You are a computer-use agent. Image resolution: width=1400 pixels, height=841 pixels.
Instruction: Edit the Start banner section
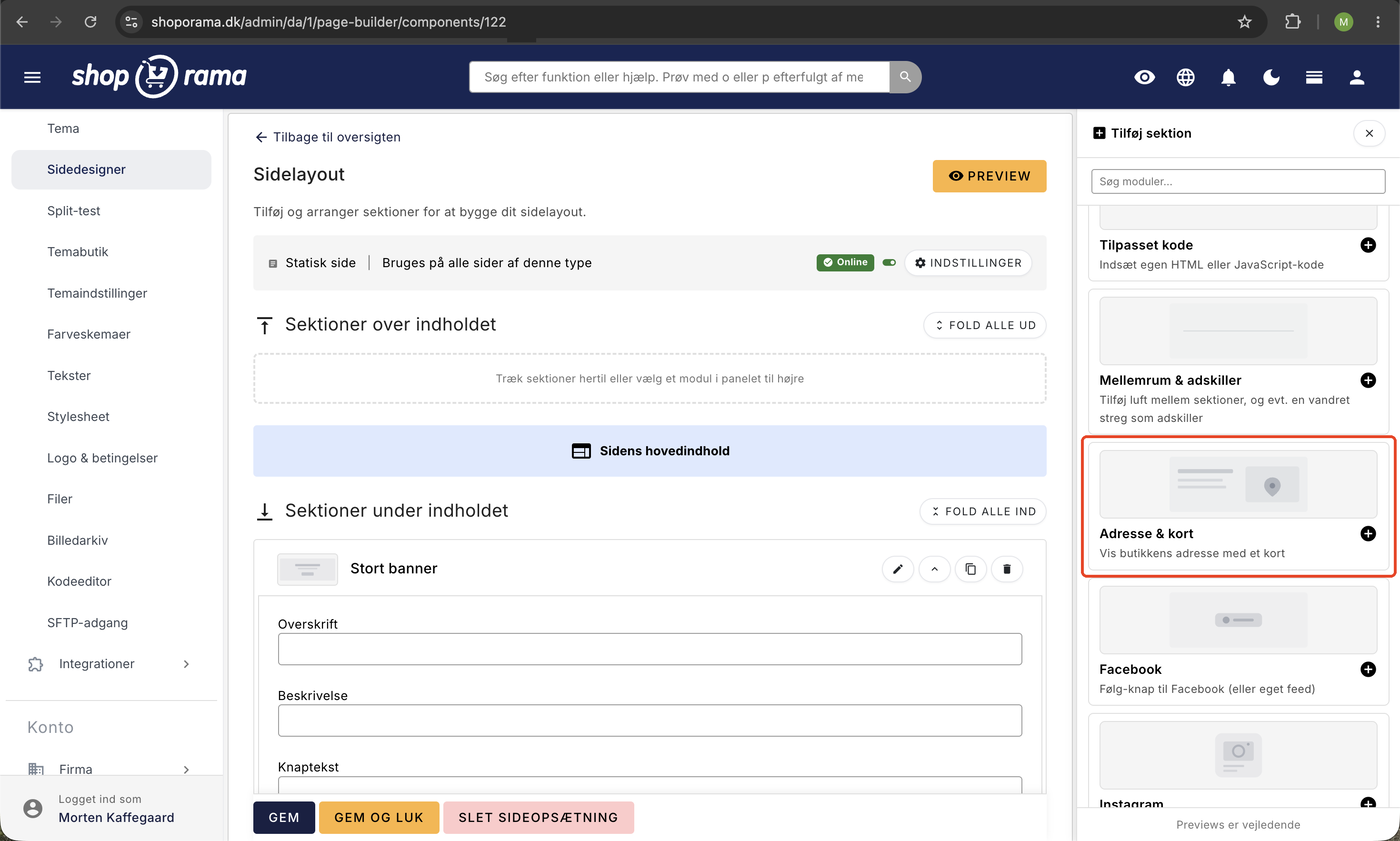point(898,569)
